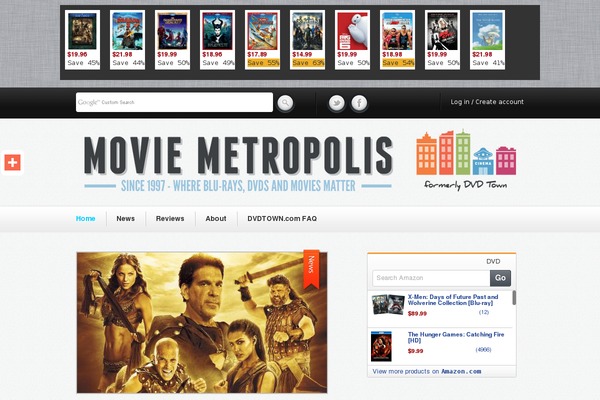Click the orange plus share icon
Image resolution: width=600 pixels, height=400 pixels.
point(12,163)
